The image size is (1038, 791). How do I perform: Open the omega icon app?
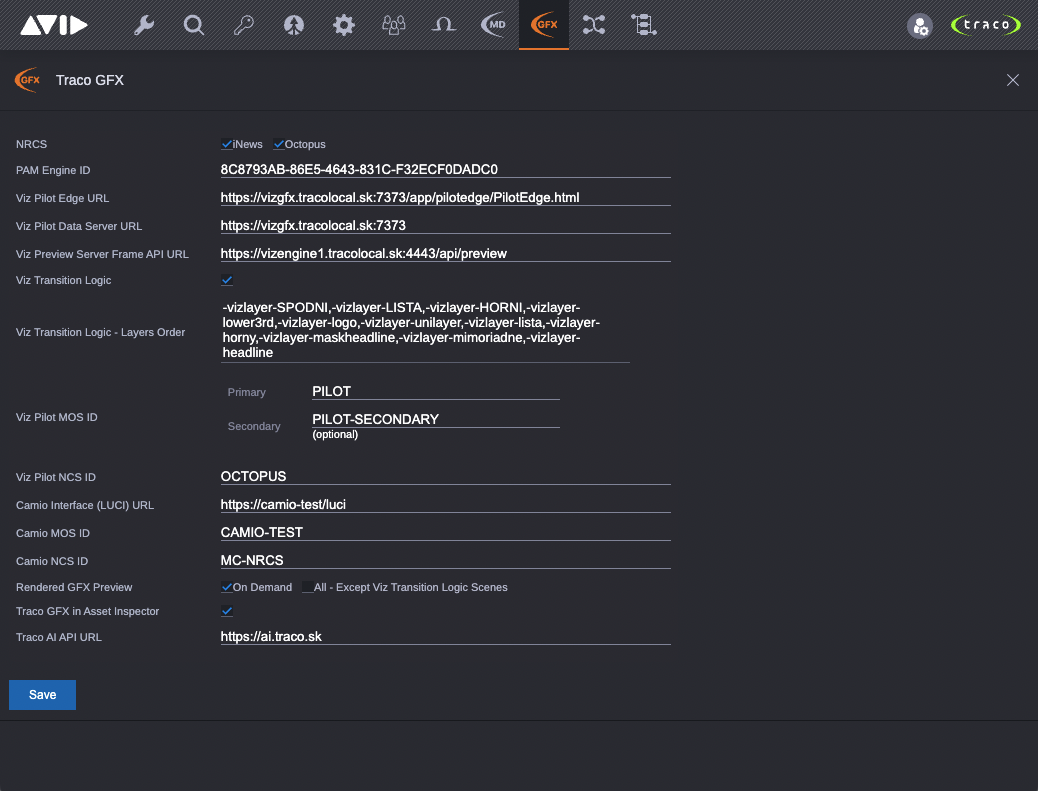(x=444, y=25)
